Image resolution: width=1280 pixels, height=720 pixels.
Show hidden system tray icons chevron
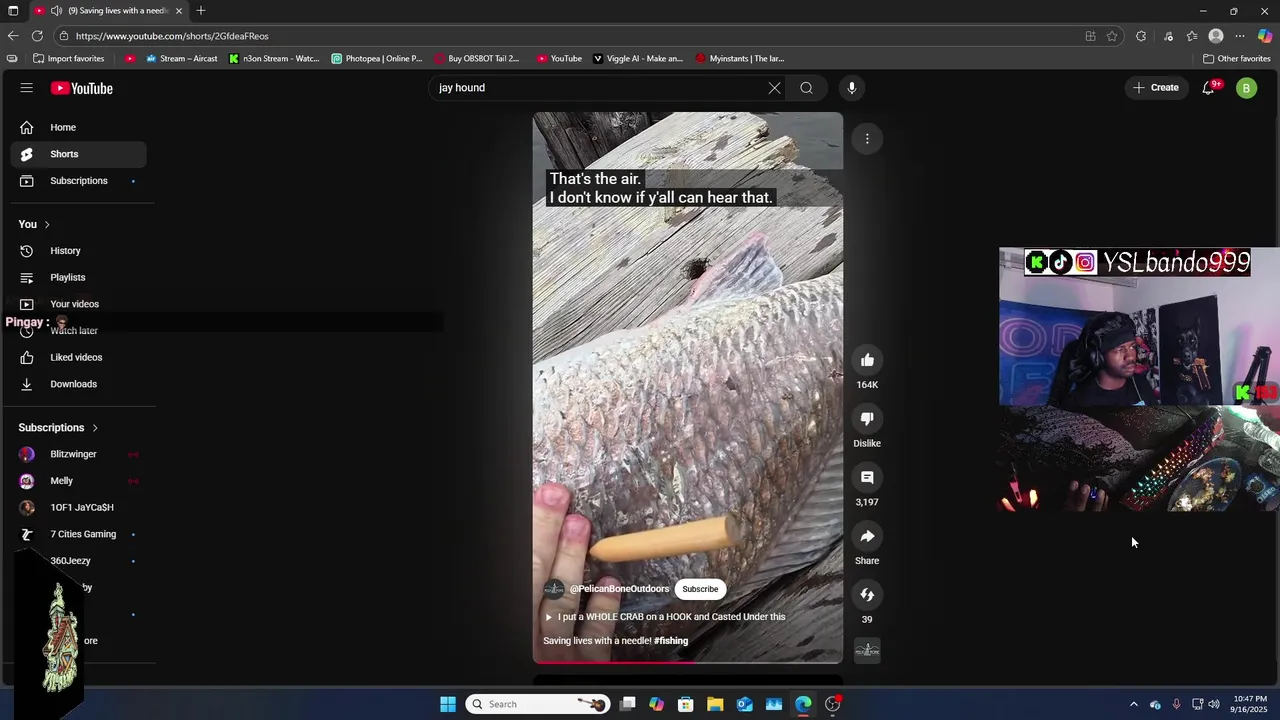pos(1133,704)
